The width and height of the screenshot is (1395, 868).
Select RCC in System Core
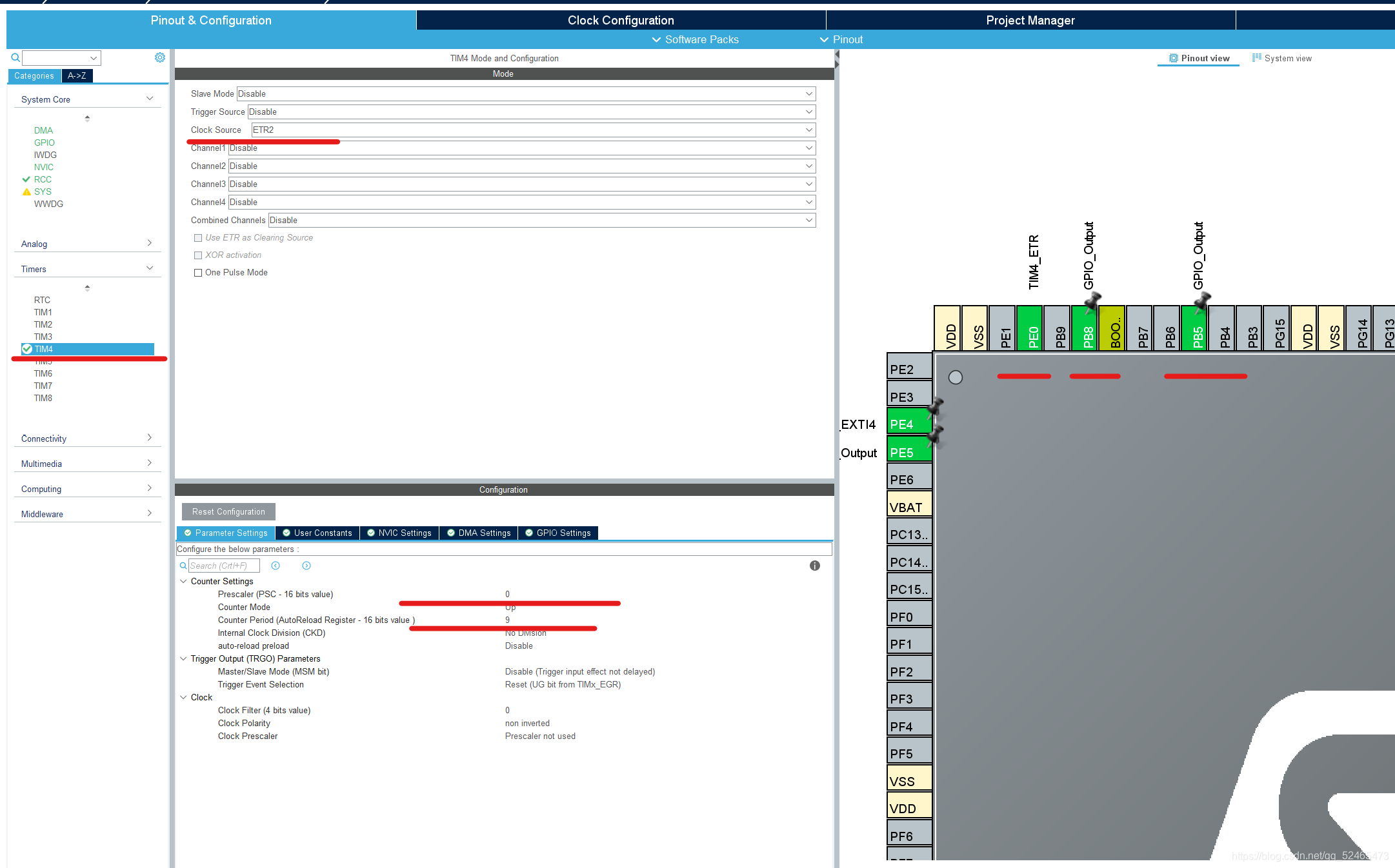[43, 179]
